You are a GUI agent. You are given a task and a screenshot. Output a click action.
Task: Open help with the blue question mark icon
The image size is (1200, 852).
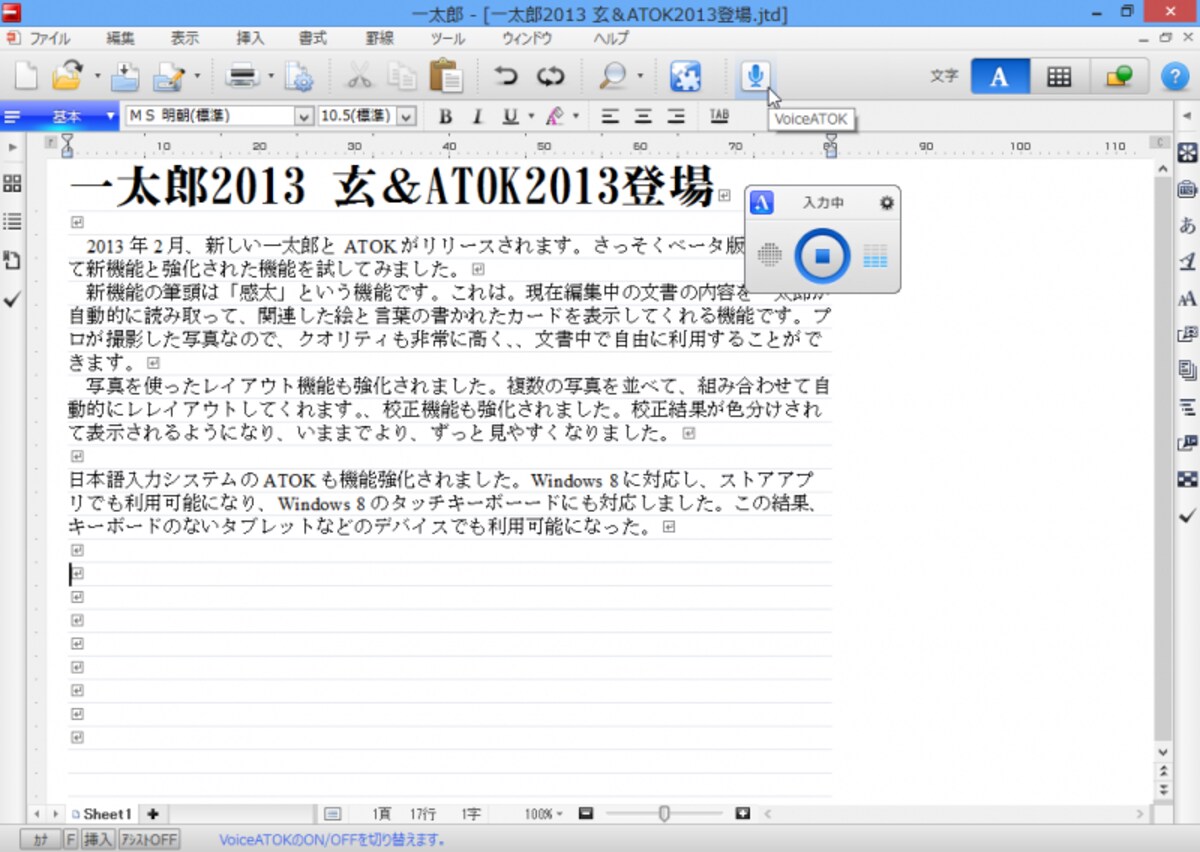point(1175,77)
